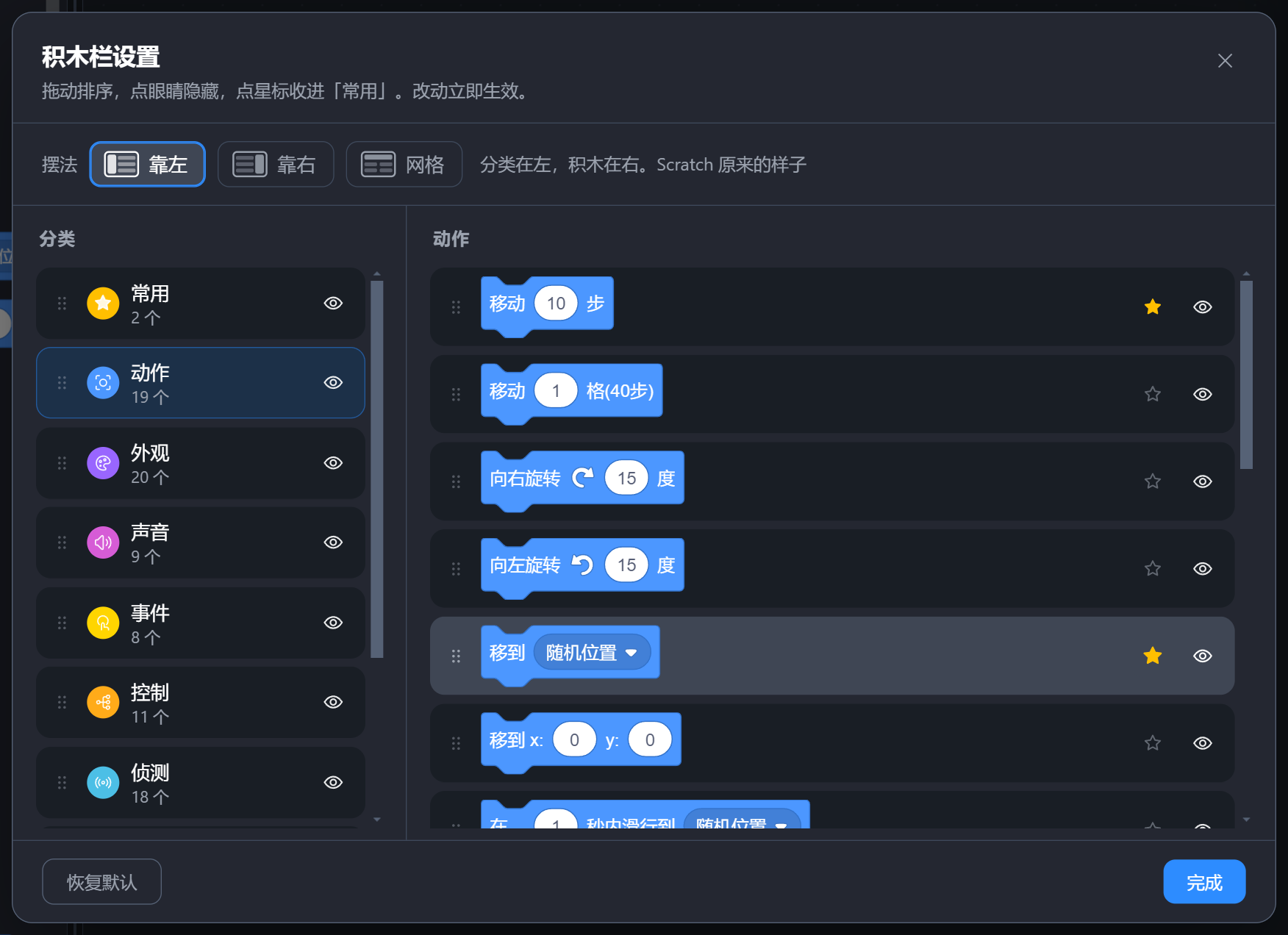This screenshot has width=1288, height=935.
Task: Open the 随机位置 dropdown in 移到 block
Action: pos(592,653)
